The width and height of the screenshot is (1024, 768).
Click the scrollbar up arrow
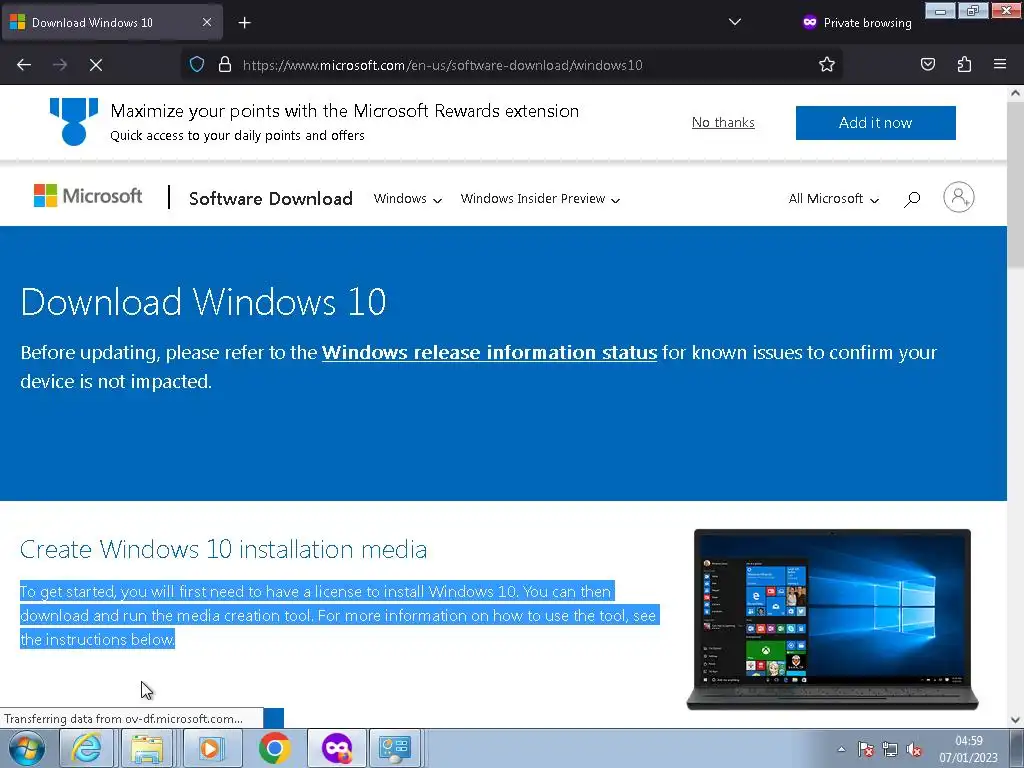tap(1015, 93)
